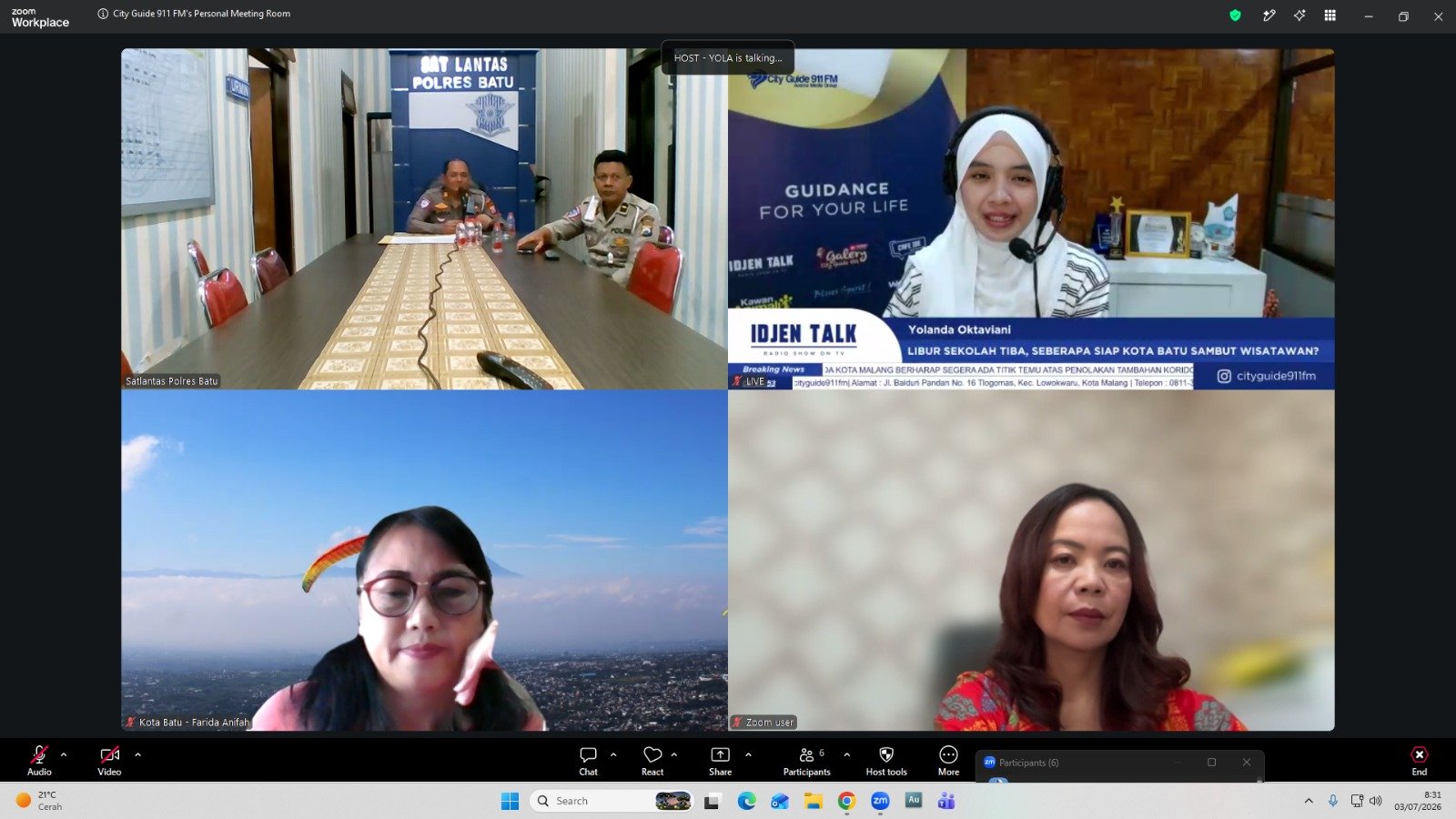This screenshot has width=1456, height=819.
Task: Click the Share screen icon
Action: [x=720, y=760]
